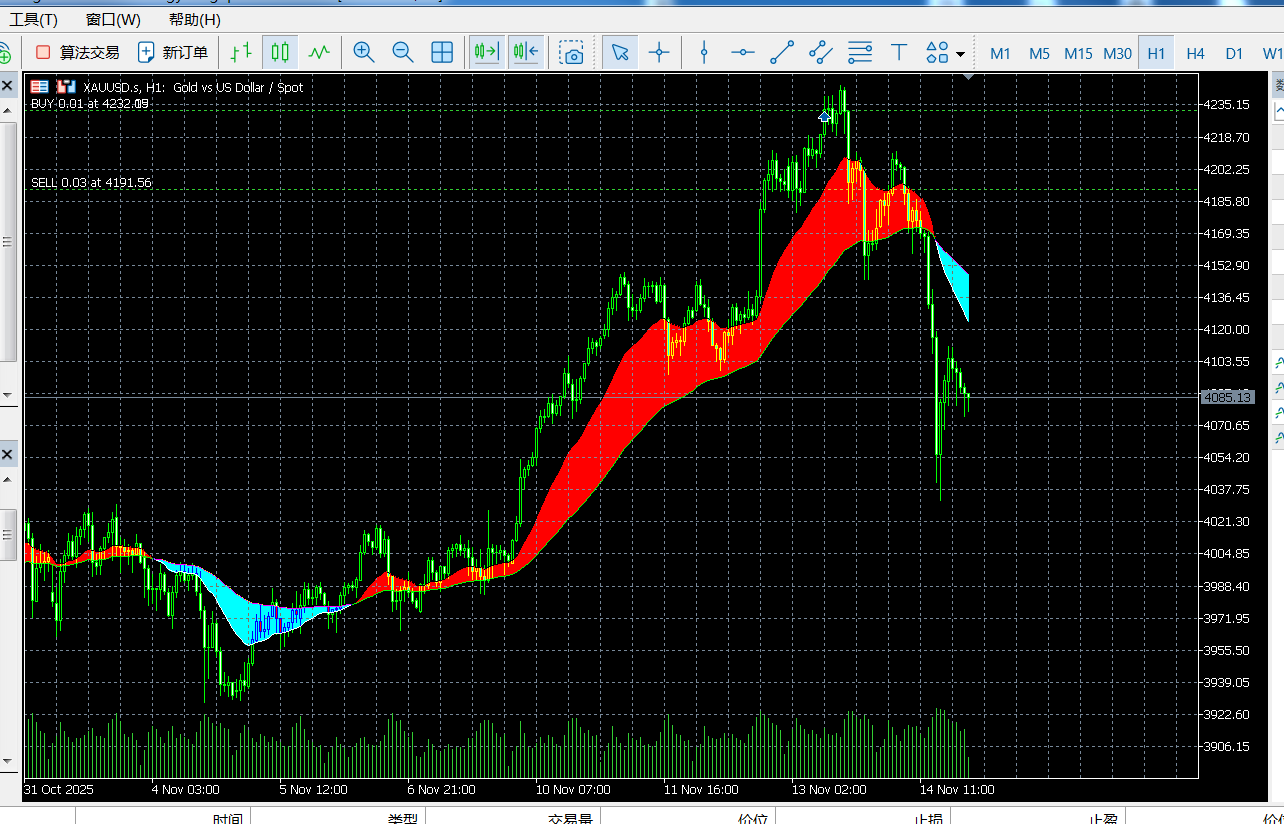Screen dimensions: 1284x824
Task: Open the 工具(T) menu
Action: (x=34, y=20)
